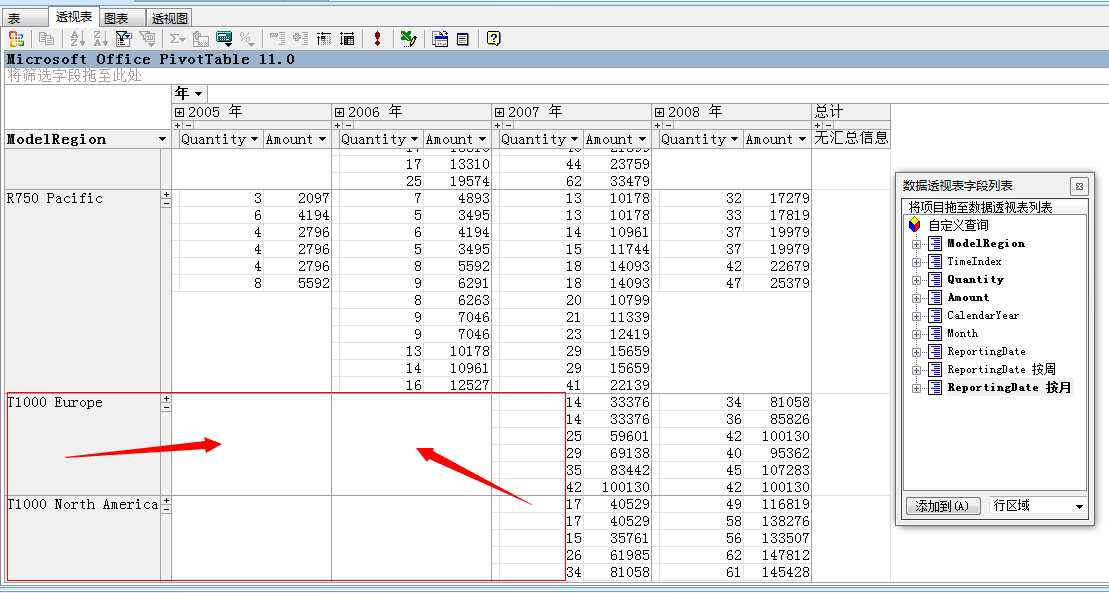The image size is (1109, 593).
Task: Click the Calculated Totals and Fields icon
Action: pyautogui.click(x=224, y=39)
